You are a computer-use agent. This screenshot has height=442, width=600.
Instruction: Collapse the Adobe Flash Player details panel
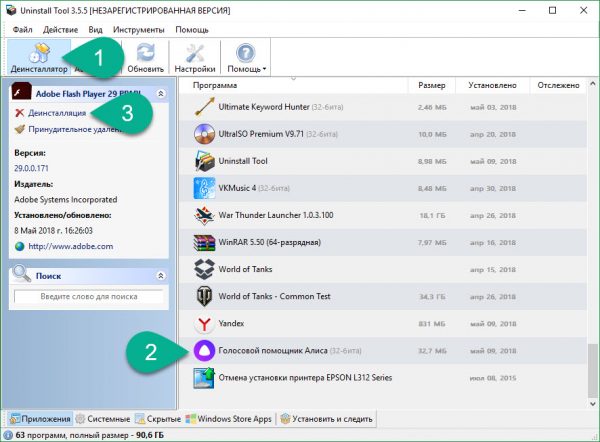[161, 93]
